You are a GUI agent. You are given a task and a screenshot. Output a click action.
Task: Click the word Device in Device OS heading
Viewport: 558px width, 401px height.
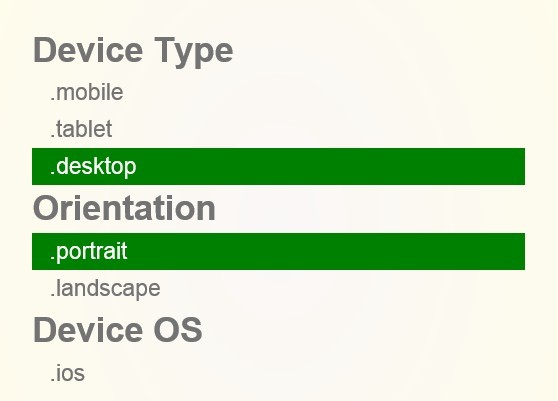88,330
